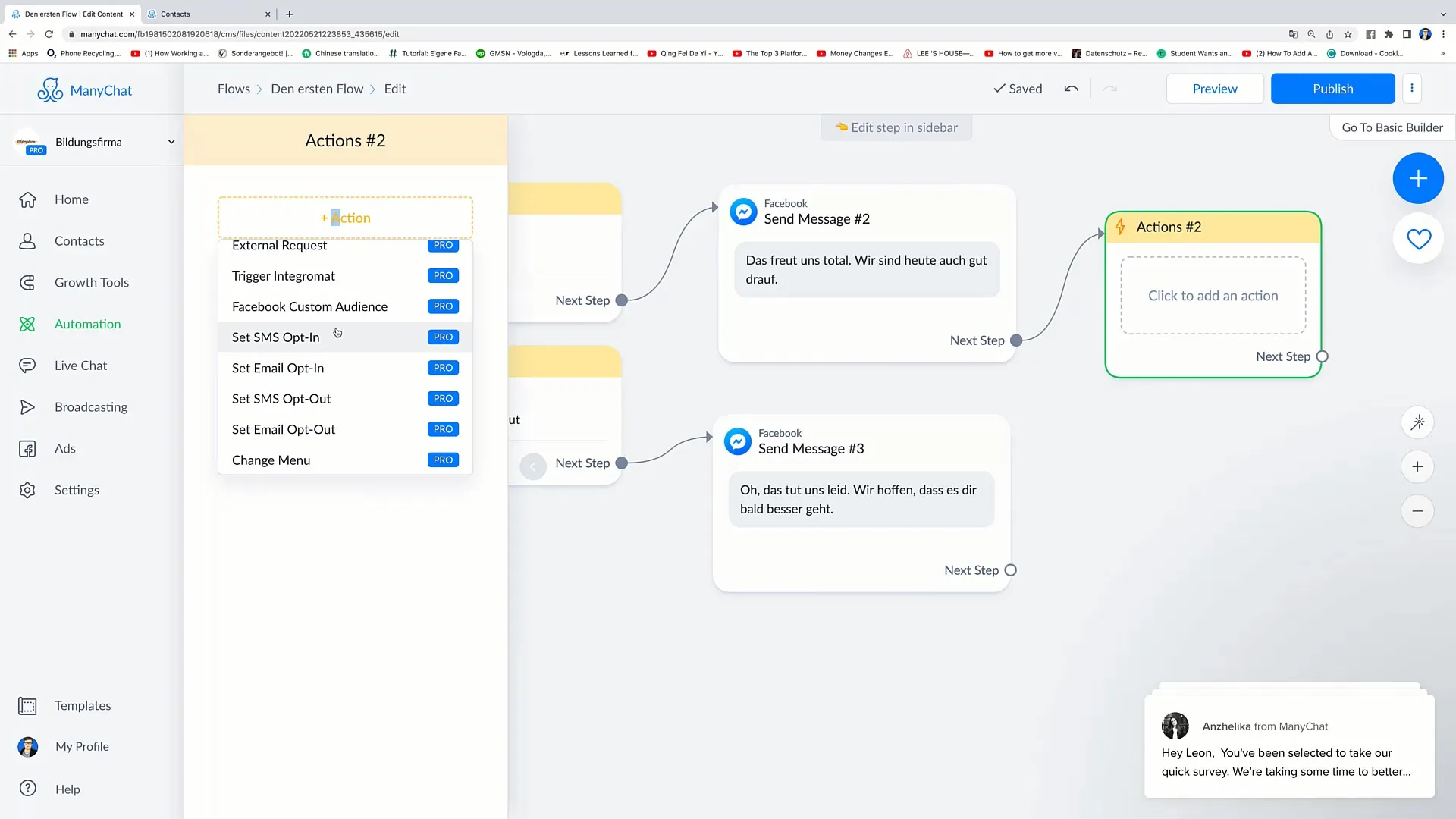Select message text in Send Message #2

867,270
